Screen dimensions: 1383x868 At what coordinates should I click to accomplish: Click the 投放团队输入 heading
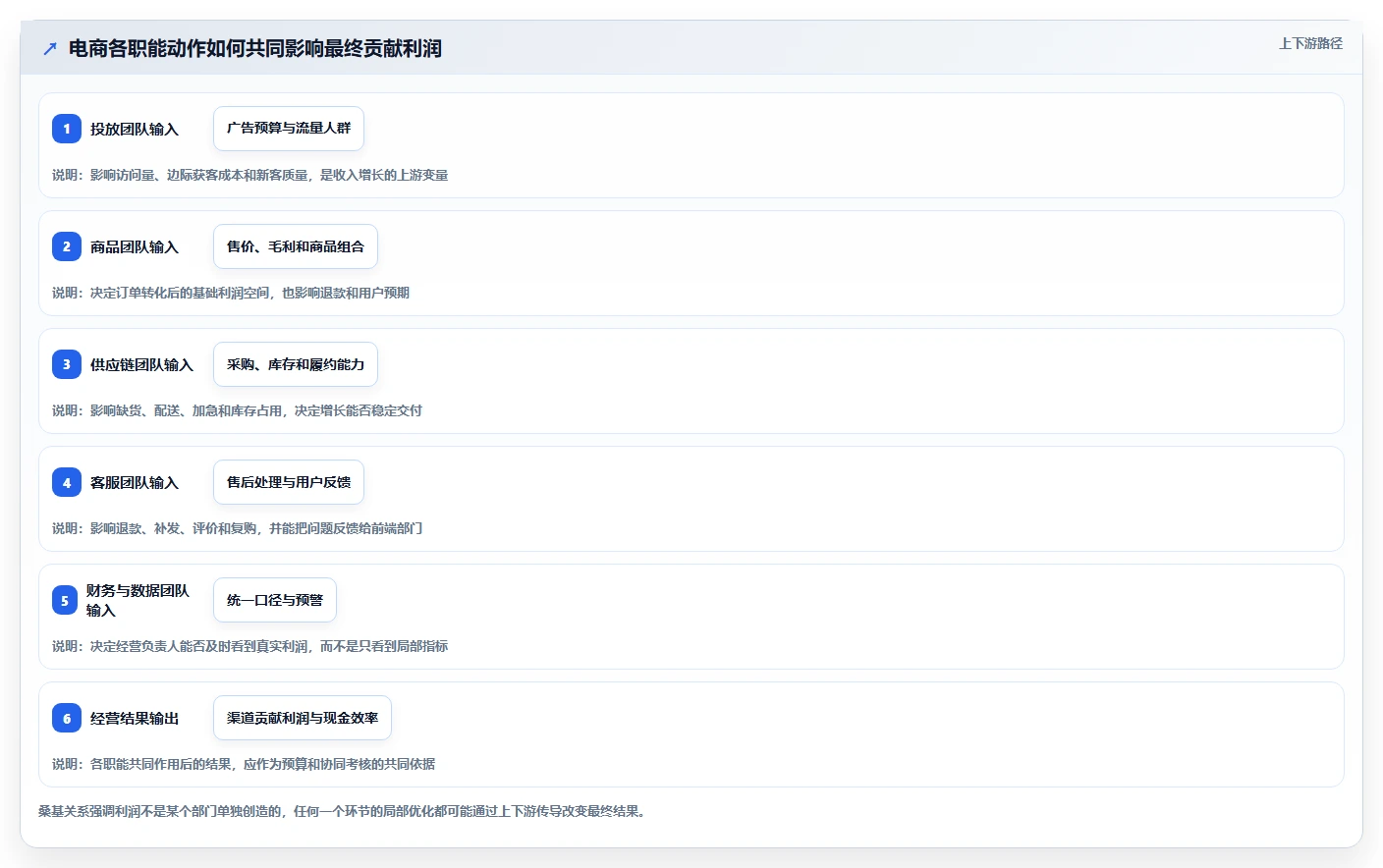coord(135,129)
